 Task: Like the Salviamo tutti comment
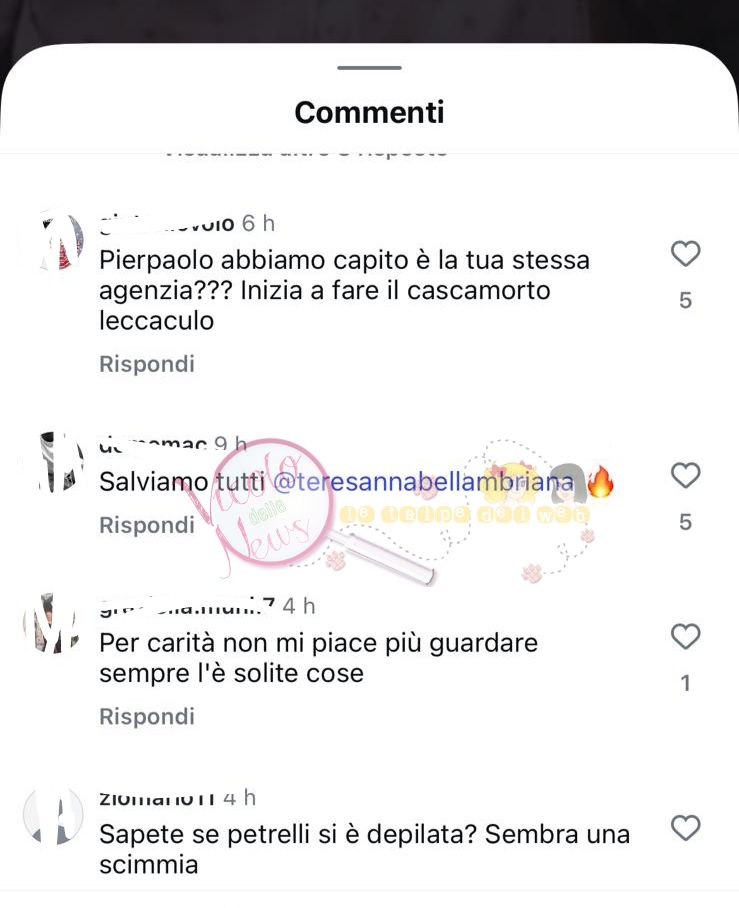tap(685, 475)
